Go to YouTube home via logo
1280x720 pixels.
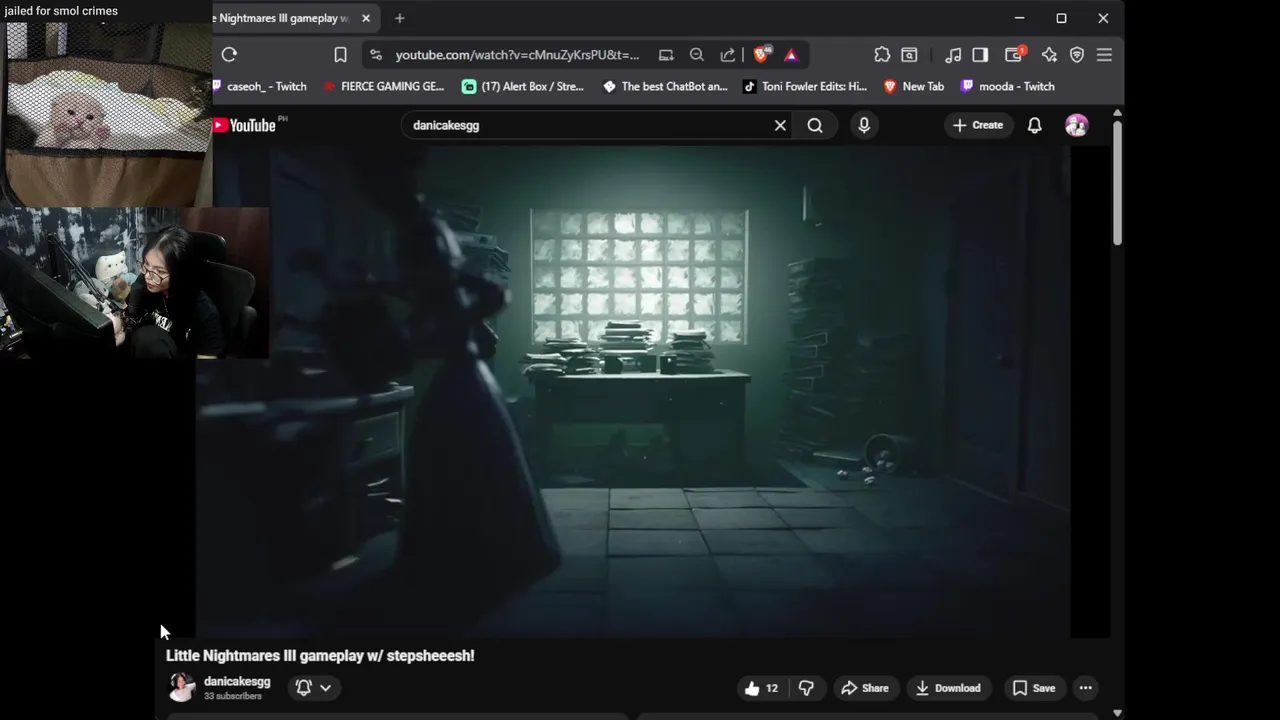244,125
